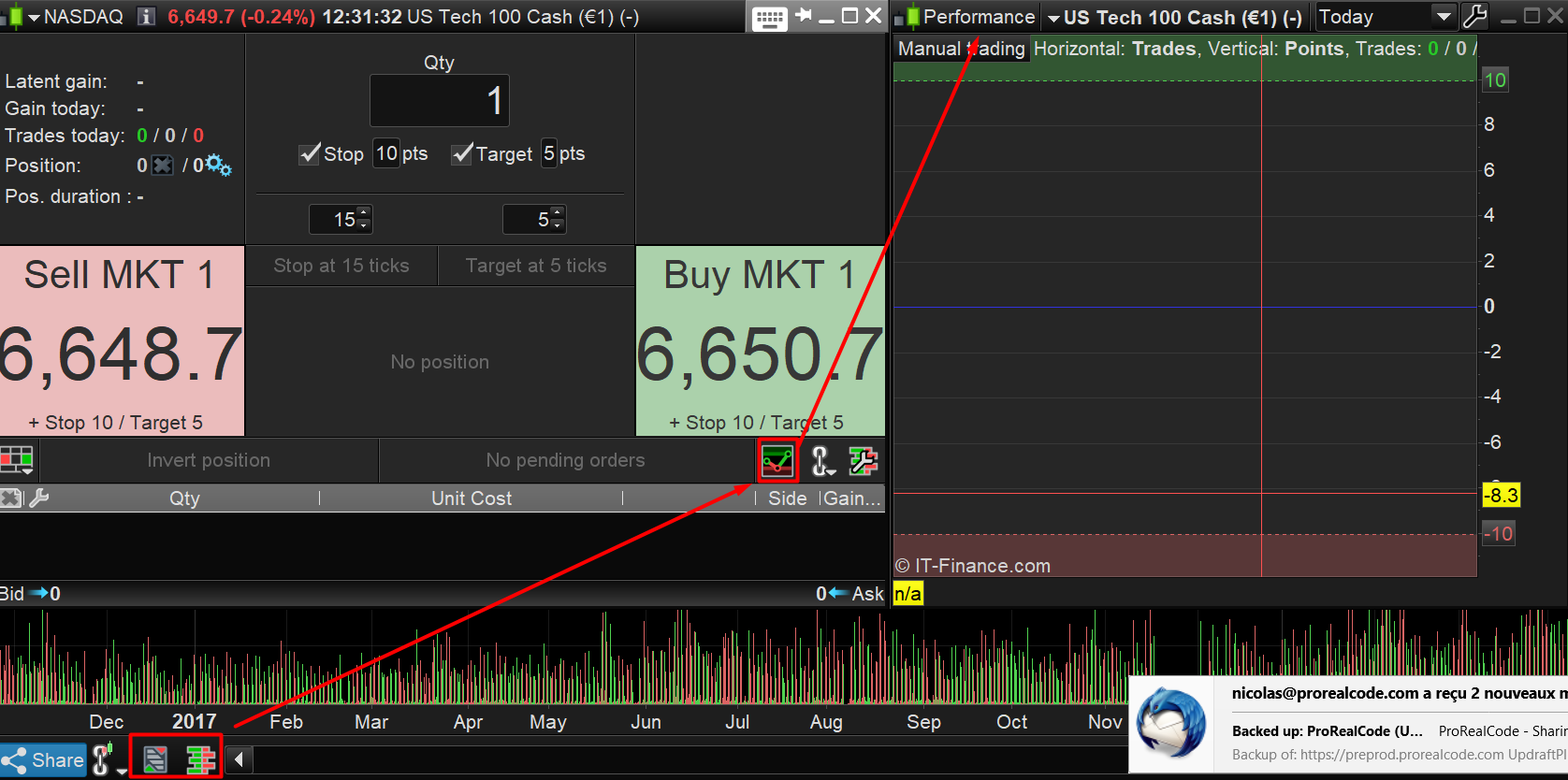Click the Qty input field showing 1
1568x780 pixels.
[x=440, y=100]
